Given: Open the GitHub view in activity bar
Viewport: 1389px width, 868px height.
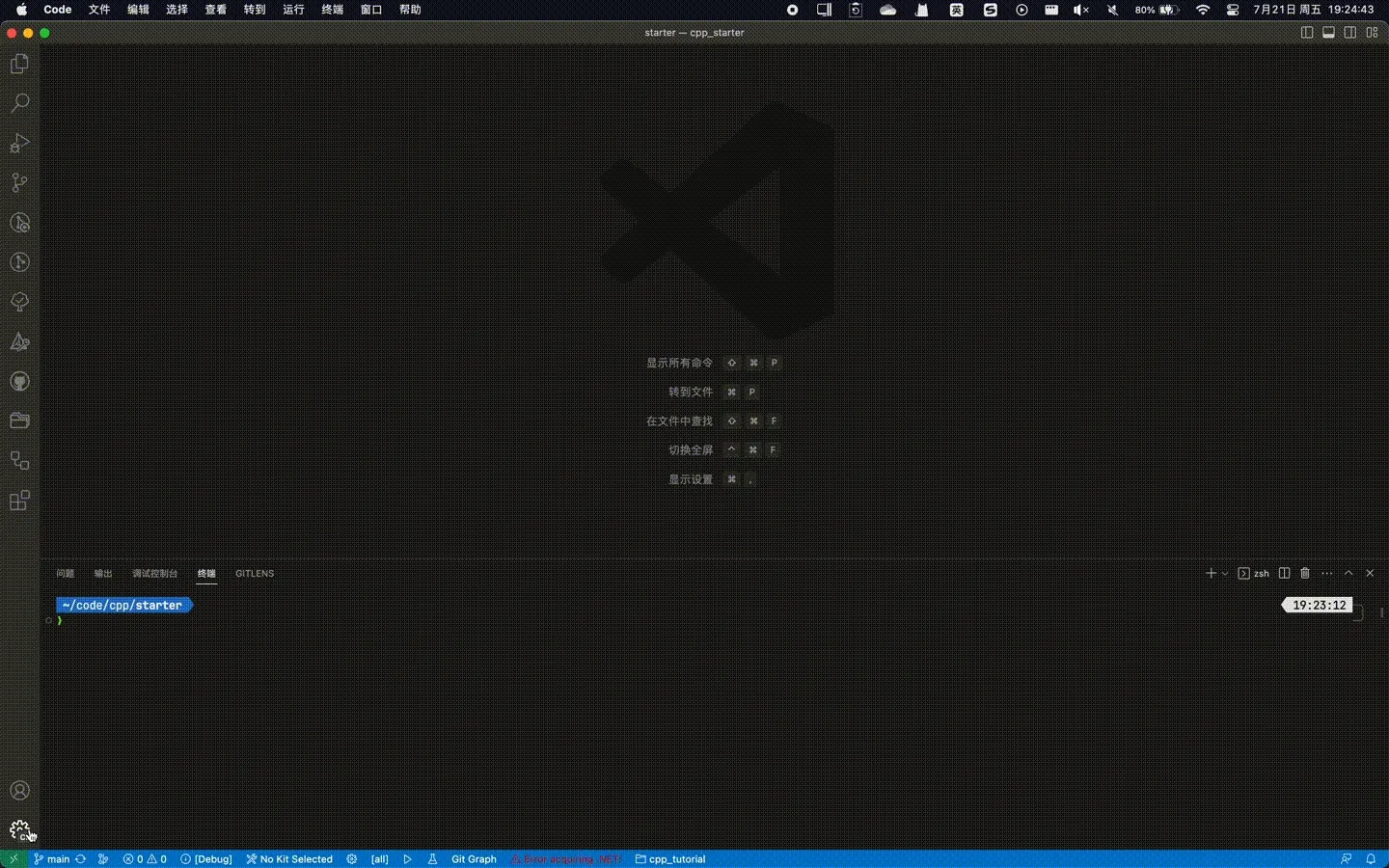Looking at the screenshot, I should click(19, 381).
